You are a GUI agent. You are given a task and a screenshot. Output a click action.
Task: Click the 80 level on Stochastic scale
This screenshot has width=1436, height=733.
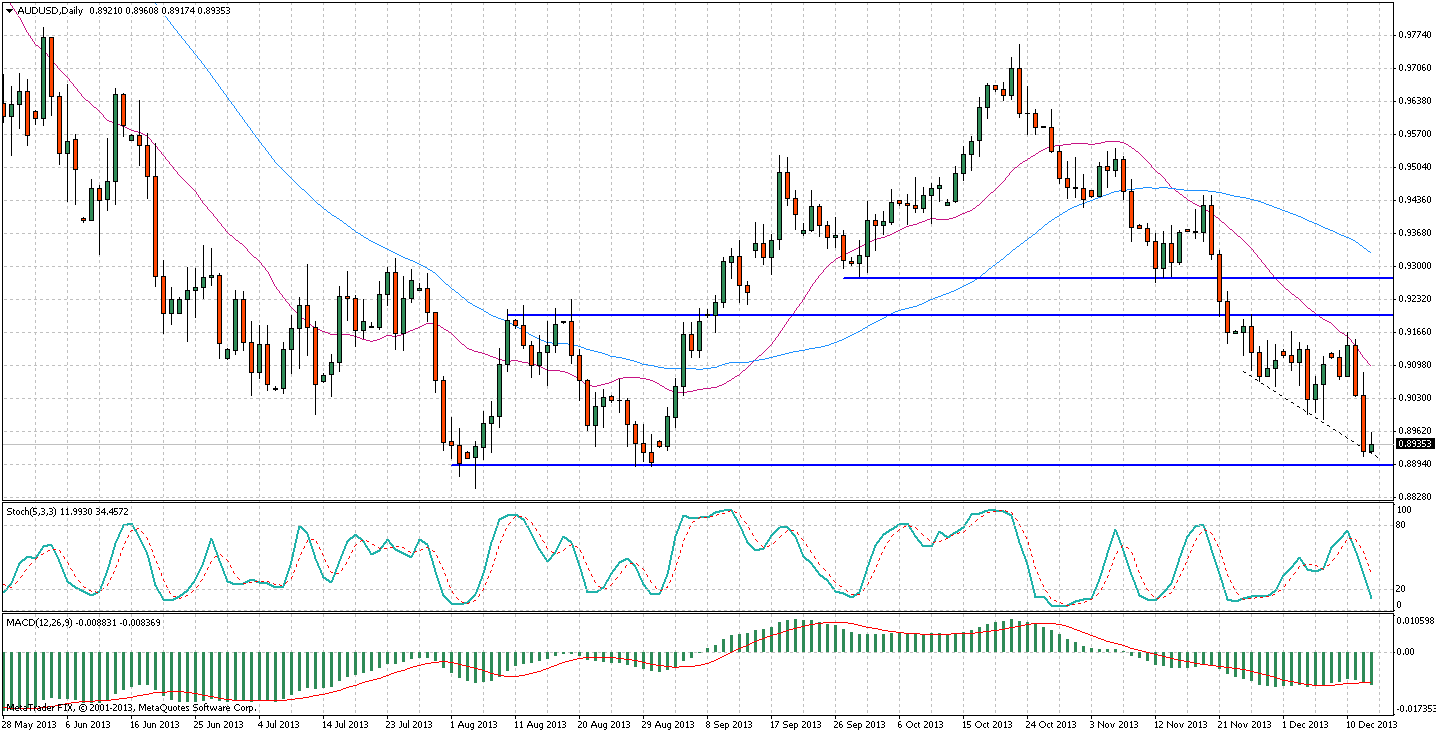1403,524
